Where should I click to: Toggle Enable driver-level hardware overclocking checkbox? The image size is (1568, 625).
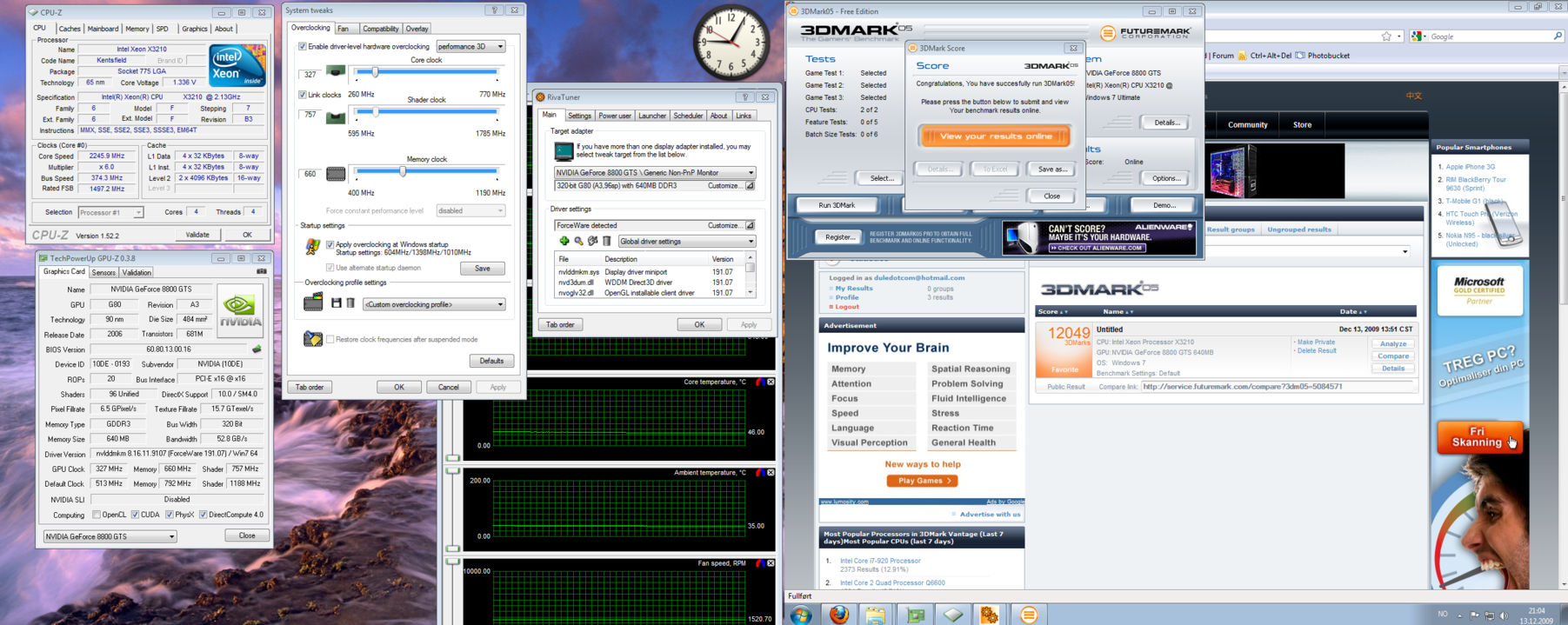[303, 47]
